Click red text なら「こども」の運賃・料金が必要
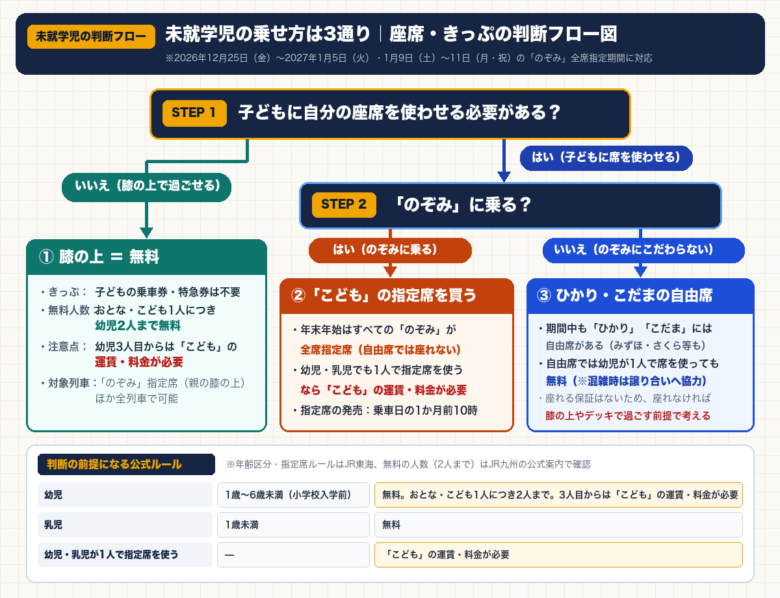 click(x=384, y=391)
